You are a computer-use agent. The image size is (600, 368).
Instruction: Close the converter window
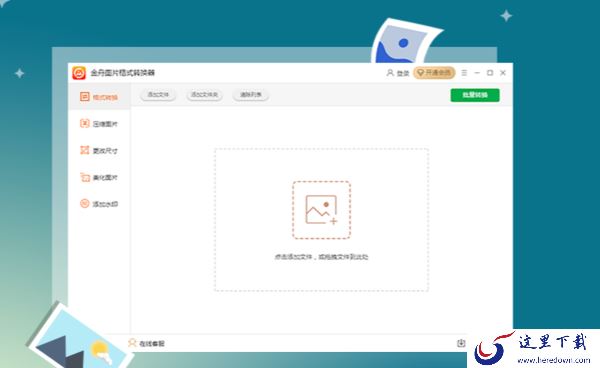click(503, 73)
